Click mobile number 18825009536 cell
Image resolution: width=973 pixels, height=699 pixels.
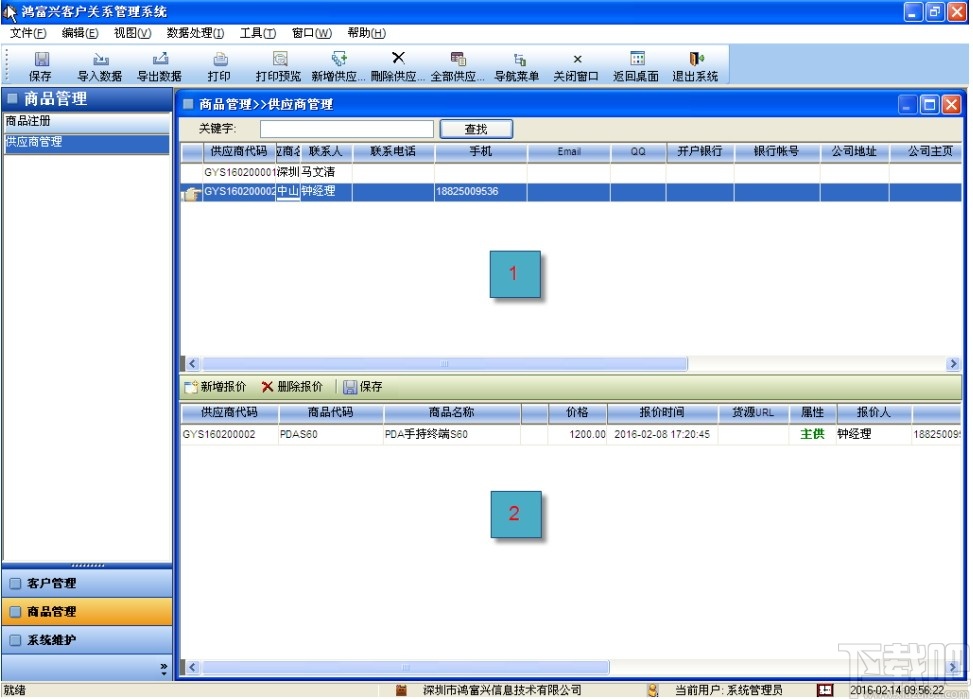point(481,191)
